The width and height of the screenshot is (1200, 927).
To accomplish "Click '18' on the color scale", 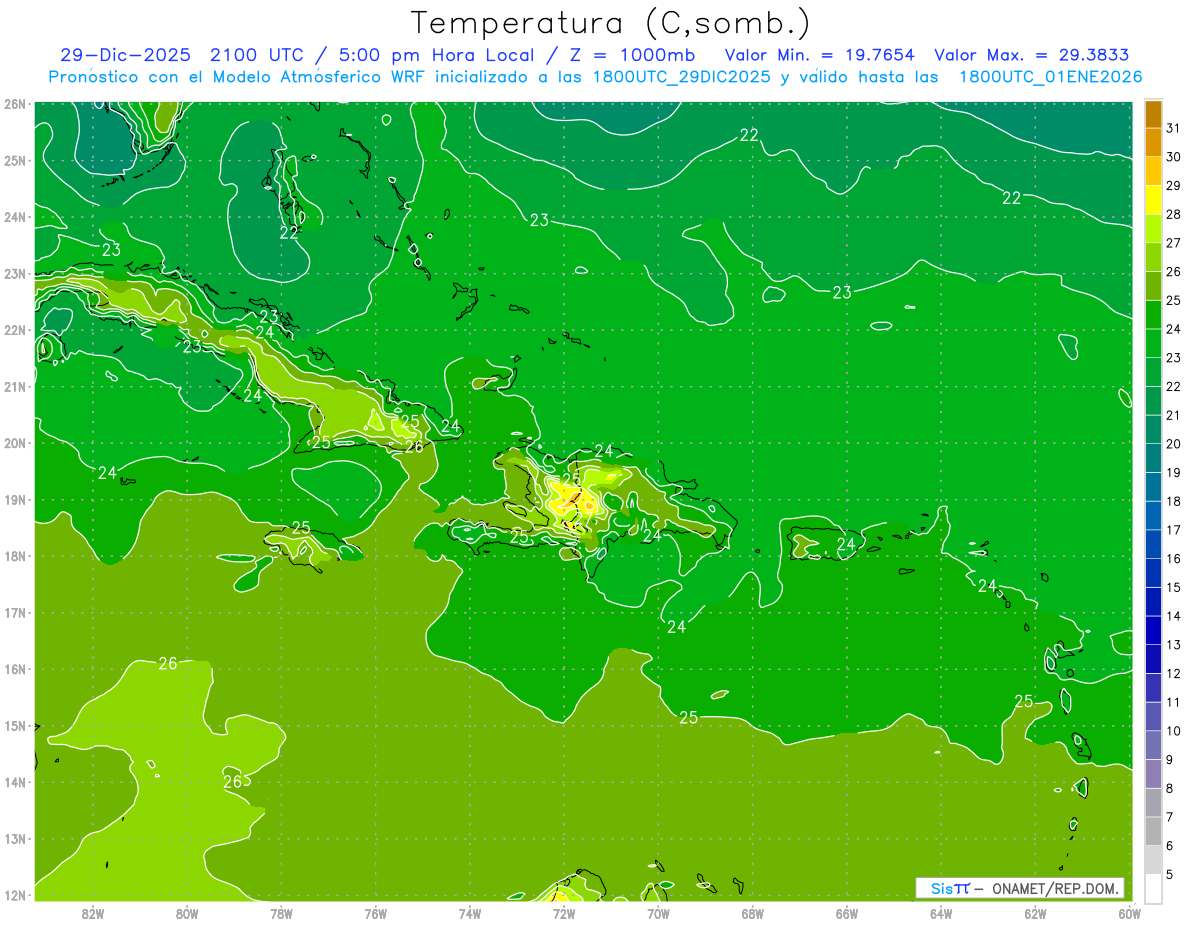I will [x=1174, y=501].
